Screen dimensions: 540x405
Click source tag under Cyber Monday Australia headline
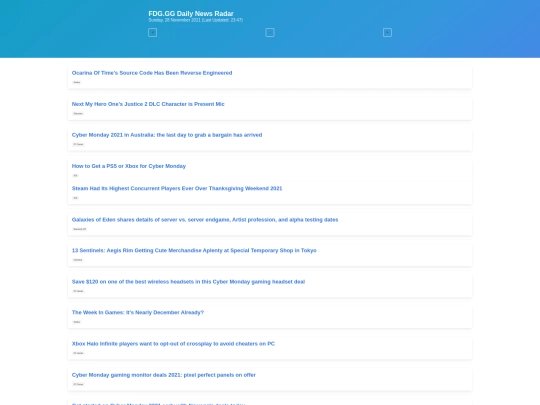click(x=79, y=144)
